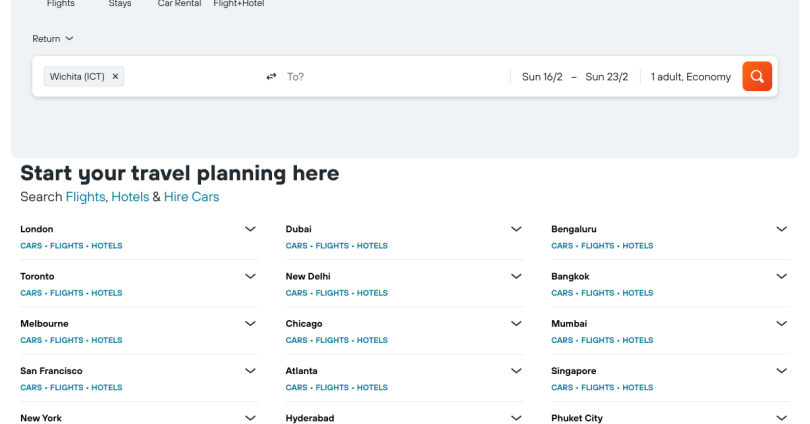810x424 pixels.
Task: Open the Return trip type dropdown
Action: (53, 39)
